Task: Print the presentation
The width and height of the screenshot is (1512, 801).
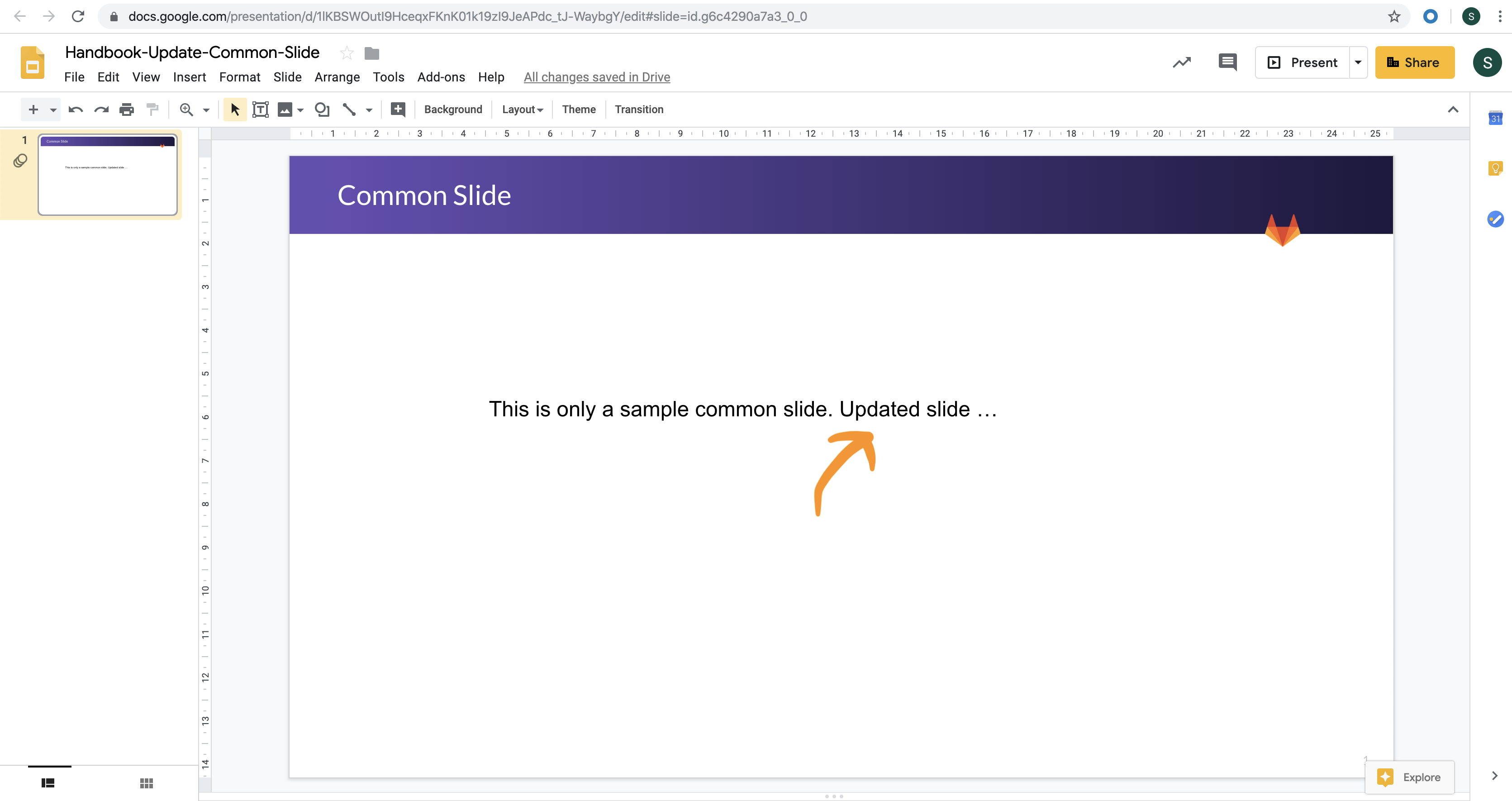Action: click(x=127, y=109)
